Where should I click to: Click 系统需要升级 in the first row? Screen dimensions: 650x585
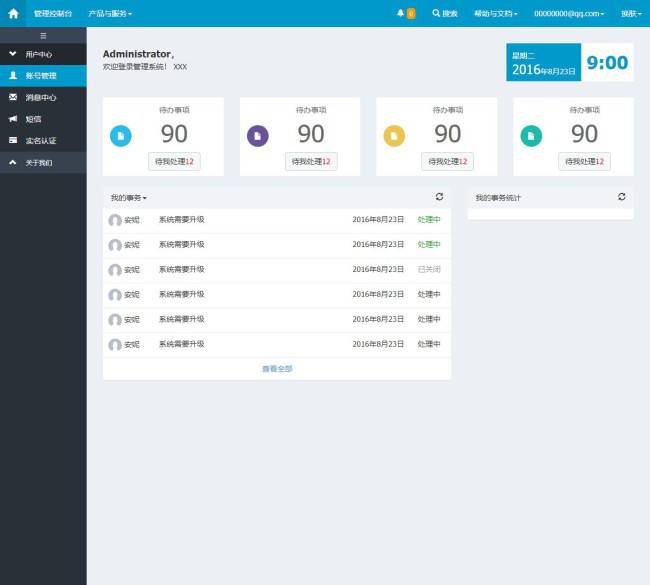coord(182,220)
